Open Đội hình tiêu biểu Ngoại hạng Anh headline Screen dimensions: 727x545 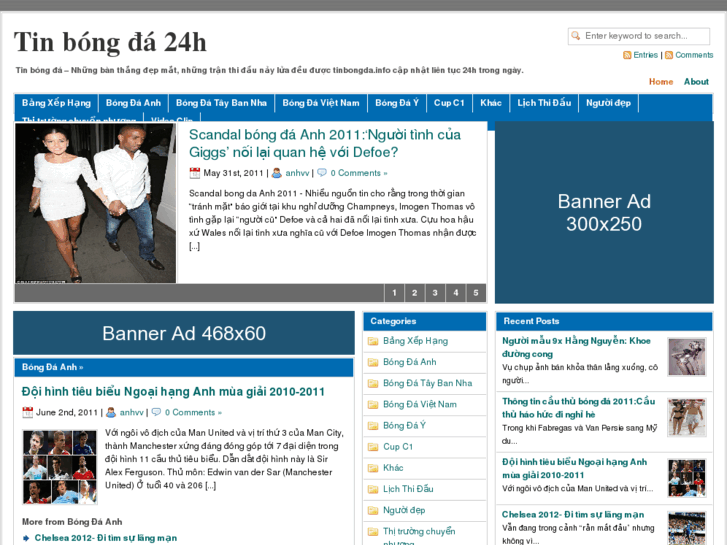pyautogui.click(x=173, y=392)
